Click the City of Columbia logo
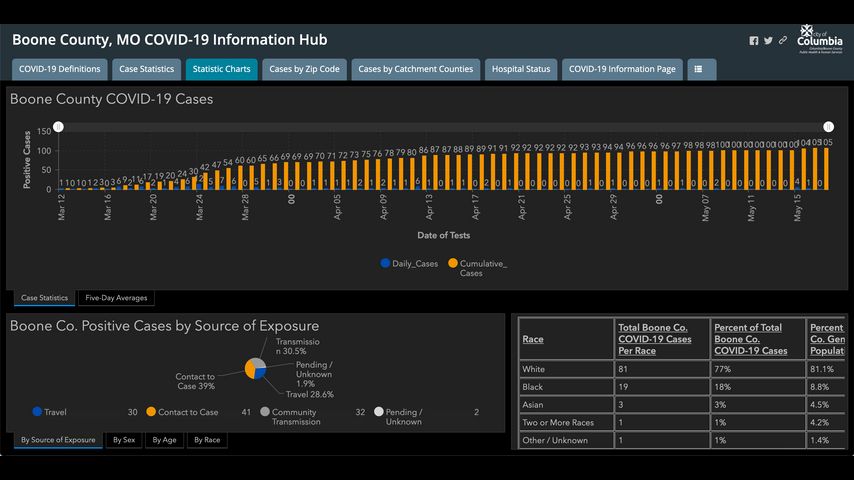854x480 pixels. tap(820, 39)
